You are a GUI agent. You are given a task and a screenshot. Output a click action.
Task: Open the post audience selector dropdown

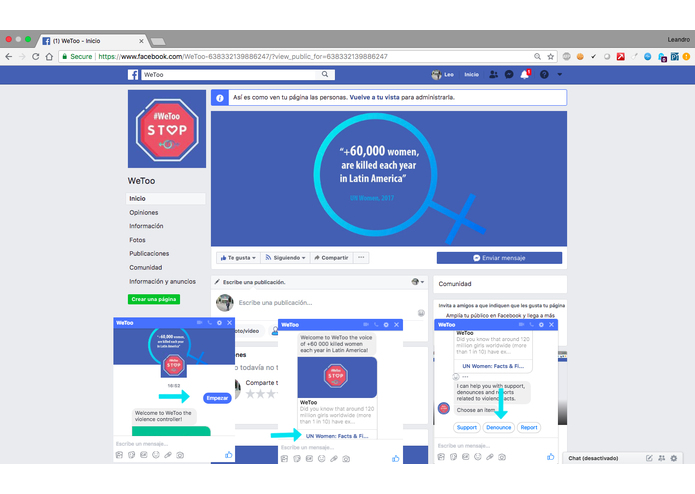coord(418,282)
